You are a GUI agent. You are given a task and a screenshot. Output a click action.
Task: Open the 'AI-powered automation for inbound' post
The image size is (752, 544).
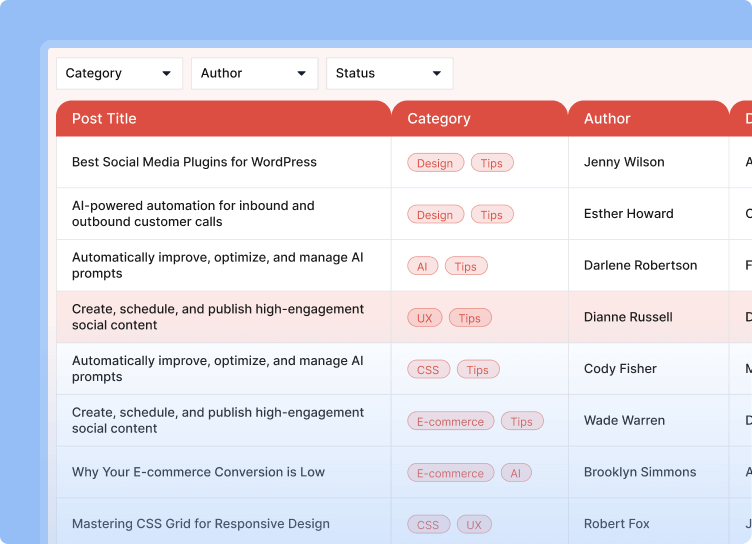[x=193, y=213]
